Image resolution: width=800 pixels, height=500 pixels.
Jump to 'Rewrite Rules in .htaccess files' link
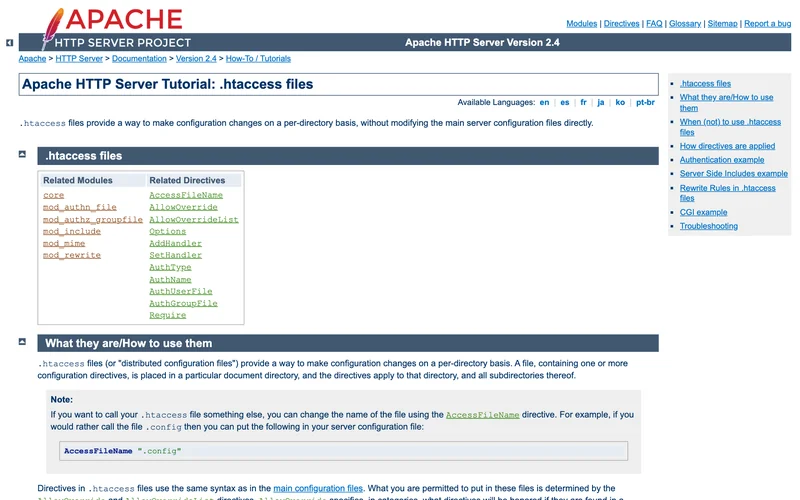728,193
